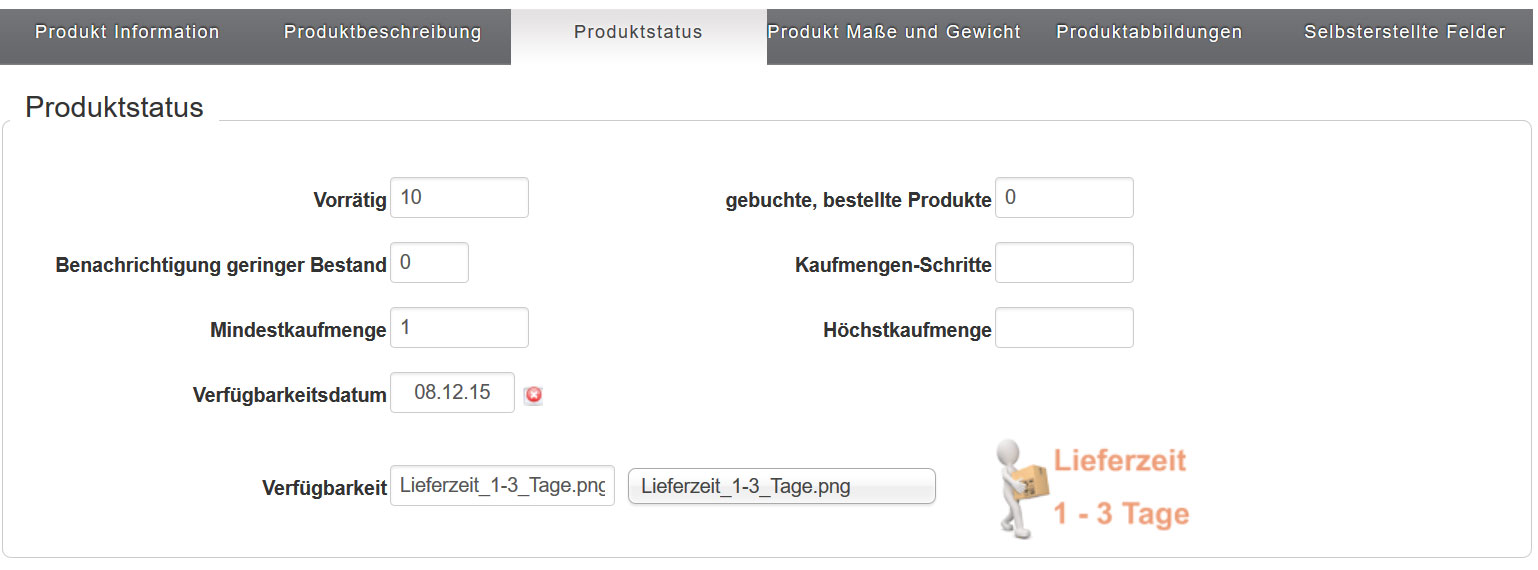1538x570 pixels.
Task: Switch to the Produkt Information tab
Action: click(127, 32)
